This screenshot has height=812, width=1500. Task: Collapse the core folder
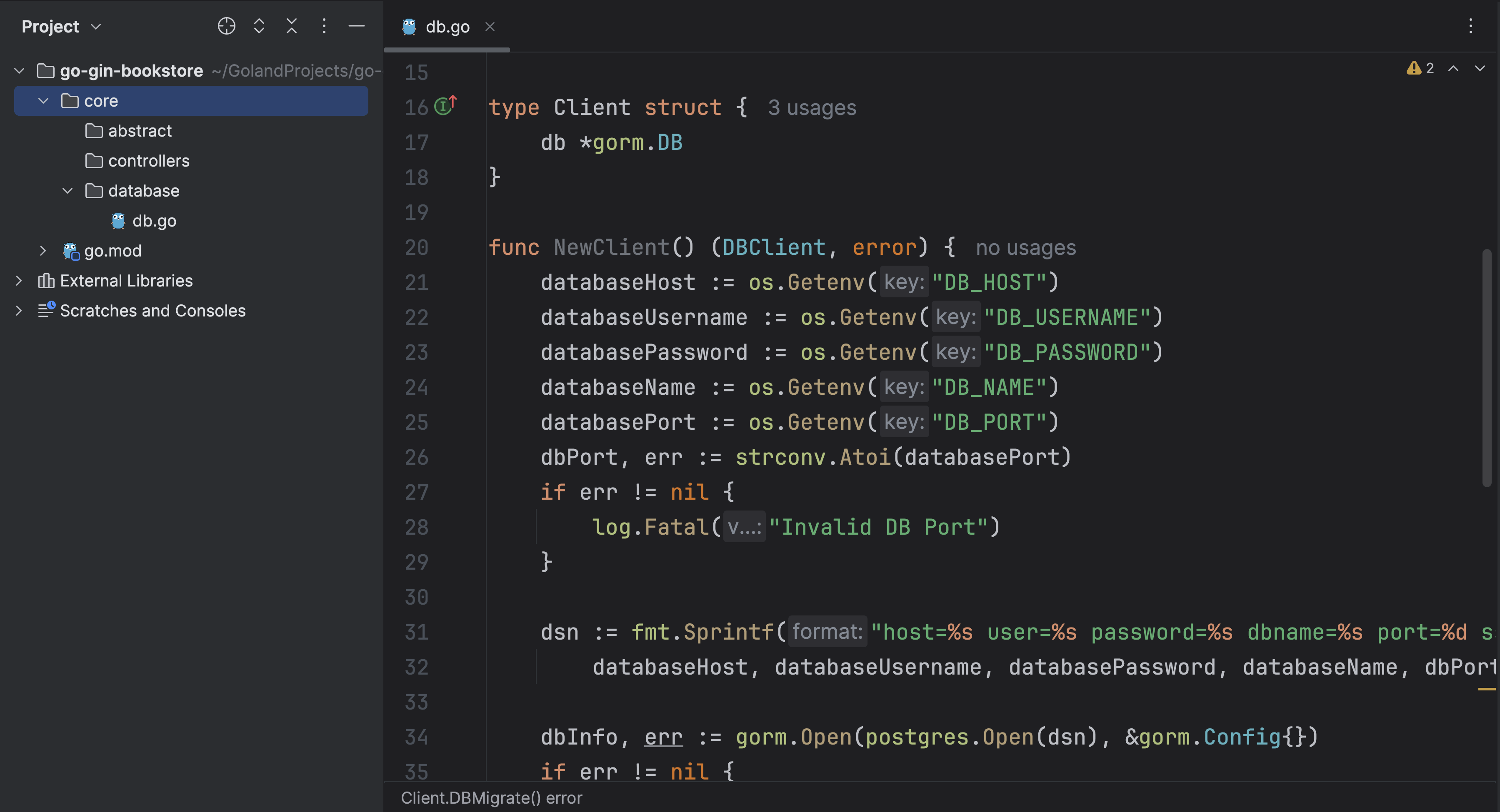pos(43,101)
